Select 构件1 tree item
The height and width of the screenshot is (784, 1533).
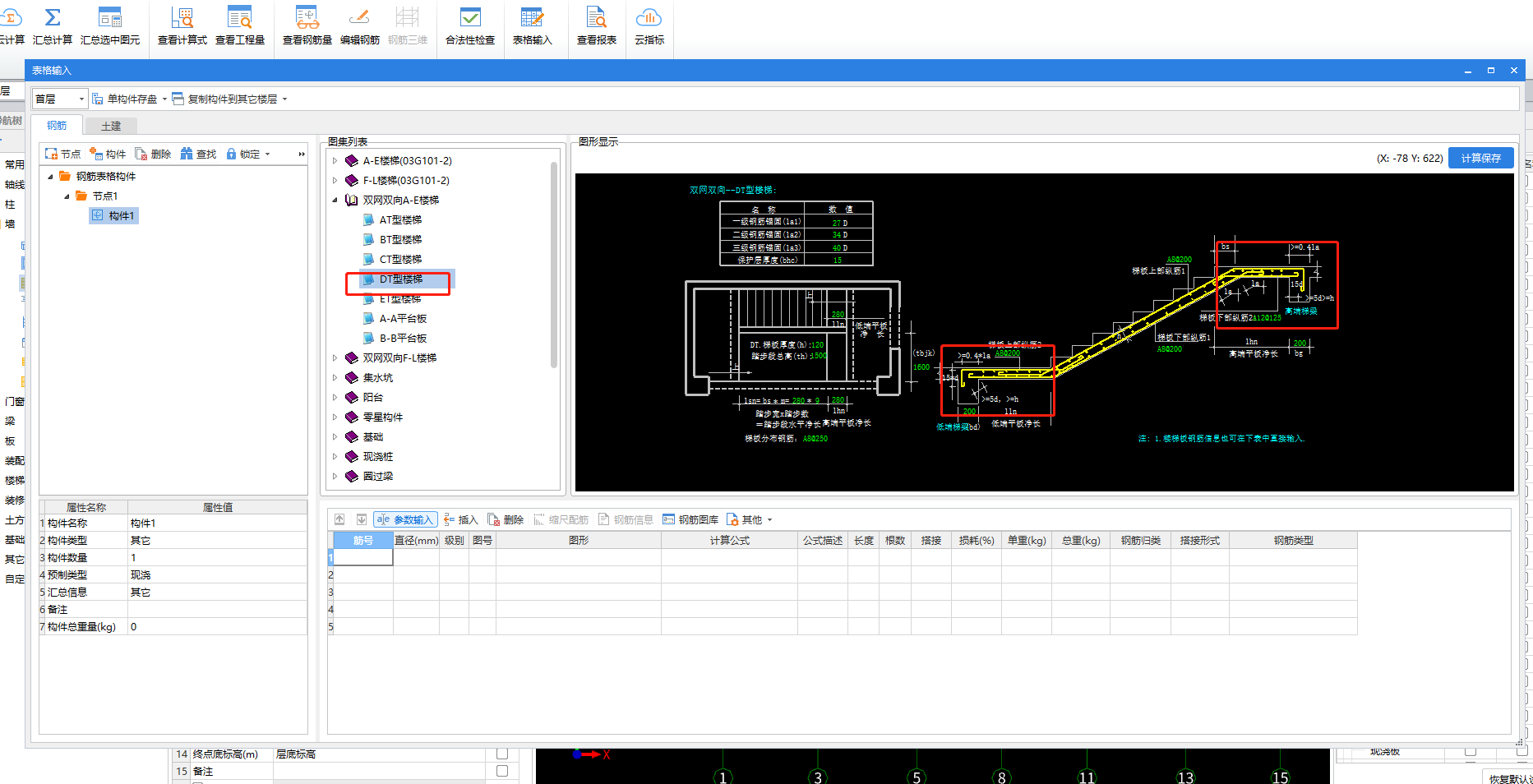click(x=113, y=215)
